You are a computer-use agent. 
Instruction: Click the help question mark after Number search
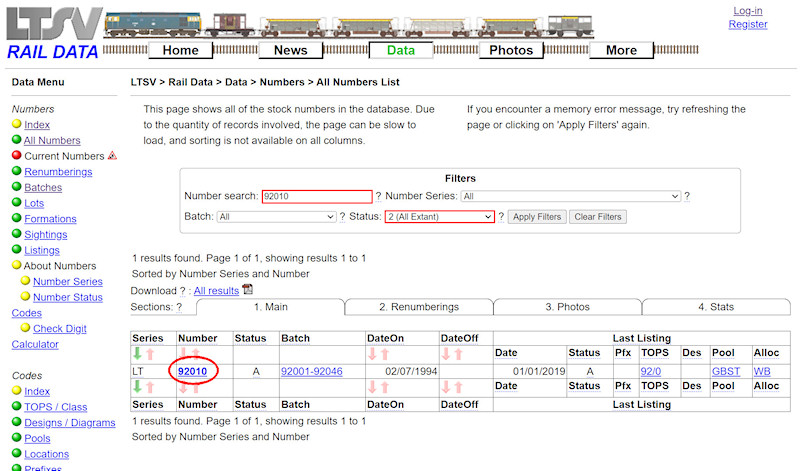pos(379,197)
